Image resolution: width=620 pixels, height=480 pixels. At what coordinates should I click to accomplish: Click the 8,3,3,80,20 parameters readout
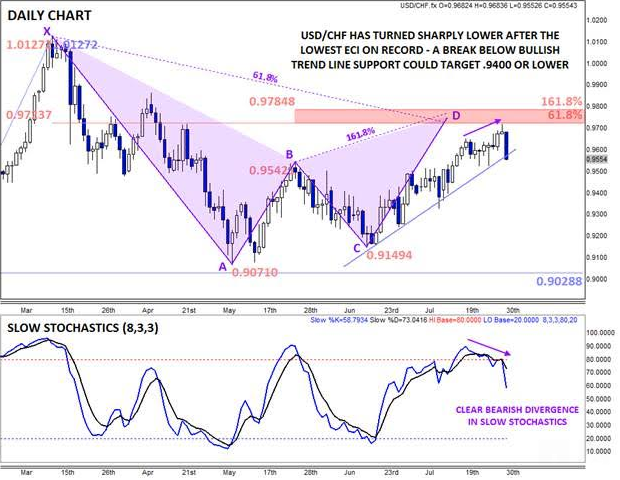coord(559,320)
